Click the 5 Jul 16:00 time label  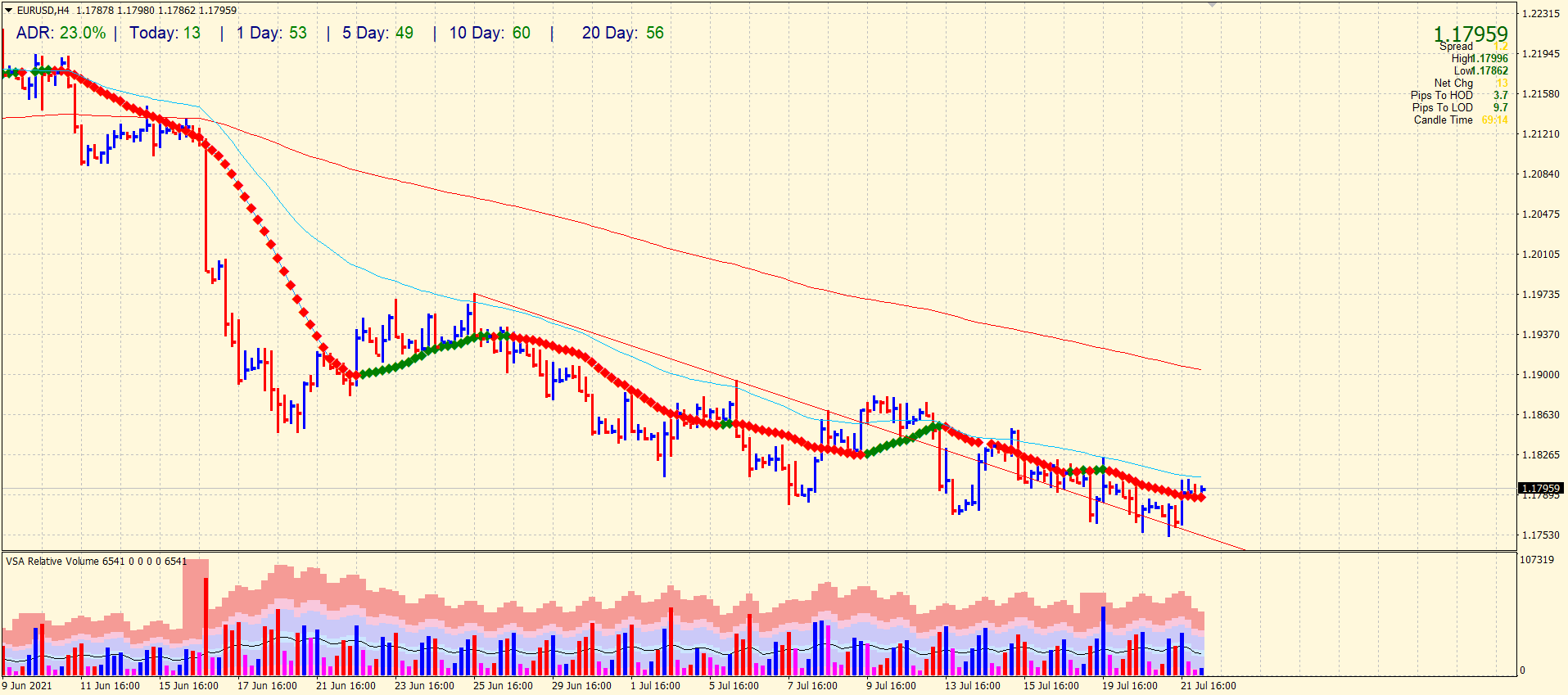click(x=734, y=686)
